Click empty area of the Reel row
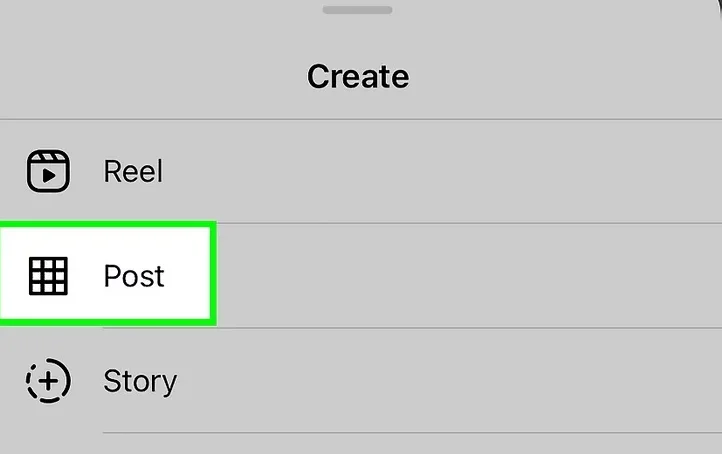Screen dimensions: 722x454 point(450,171)
